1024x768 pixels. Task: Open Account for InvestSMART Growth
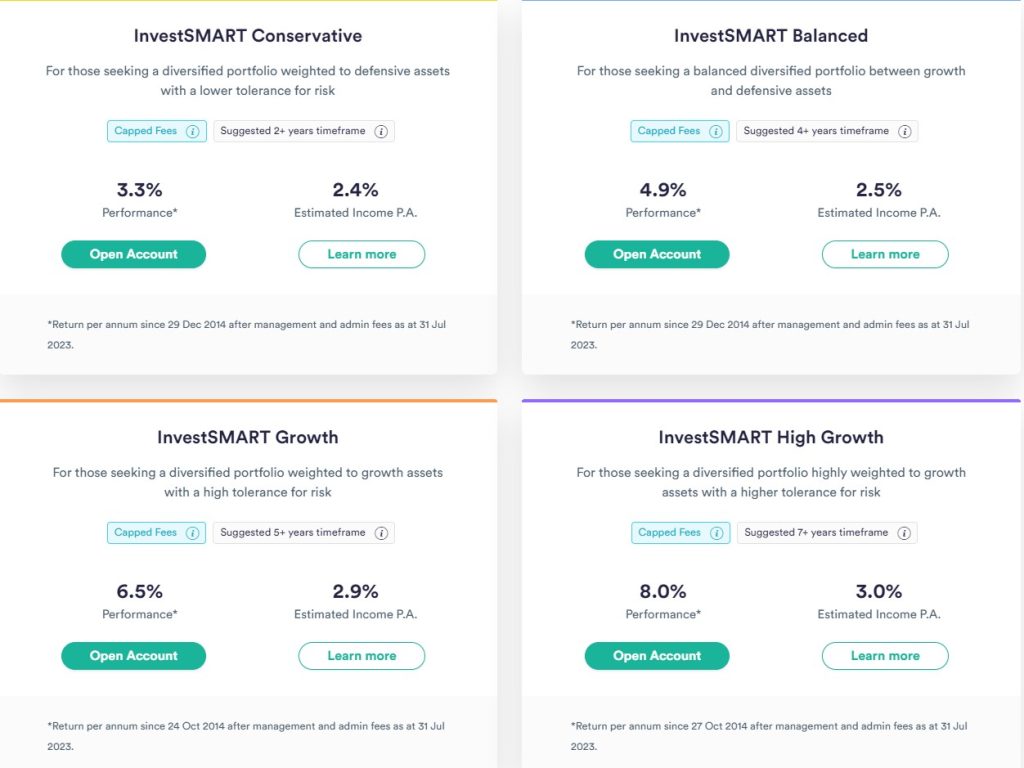coord(133,656)
